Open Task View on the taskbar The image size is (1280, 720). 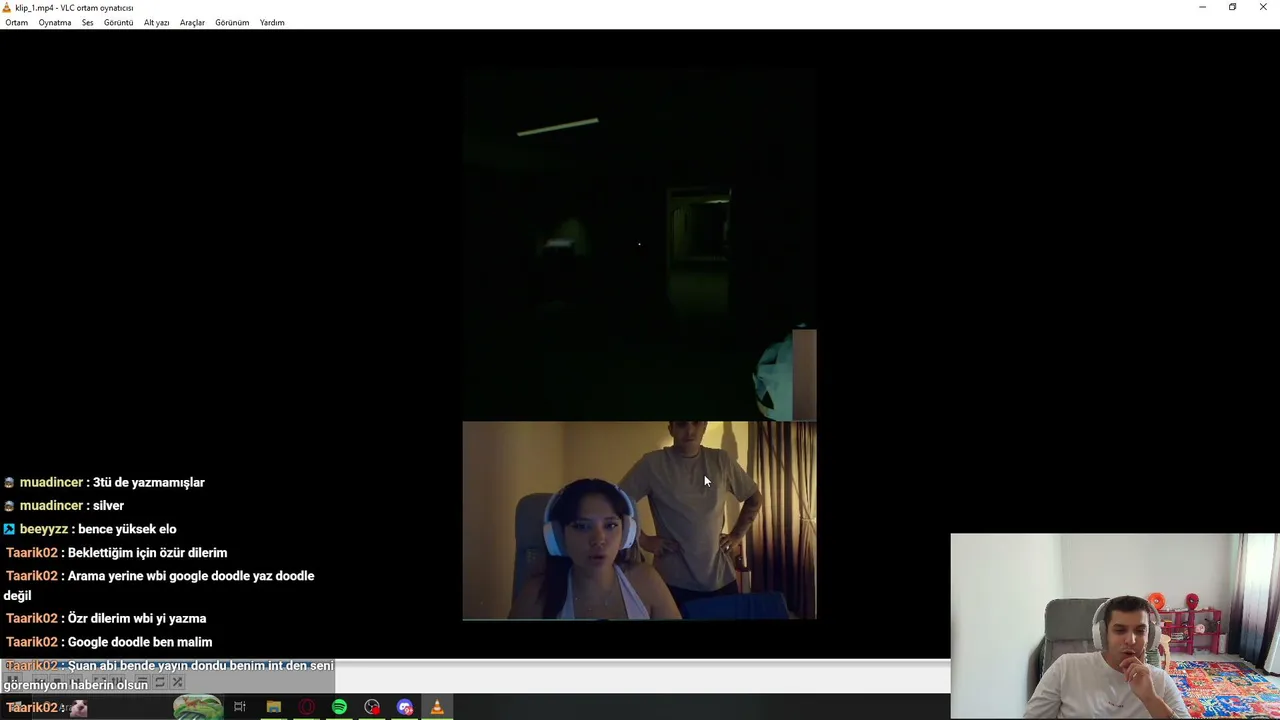click(240, 708)
